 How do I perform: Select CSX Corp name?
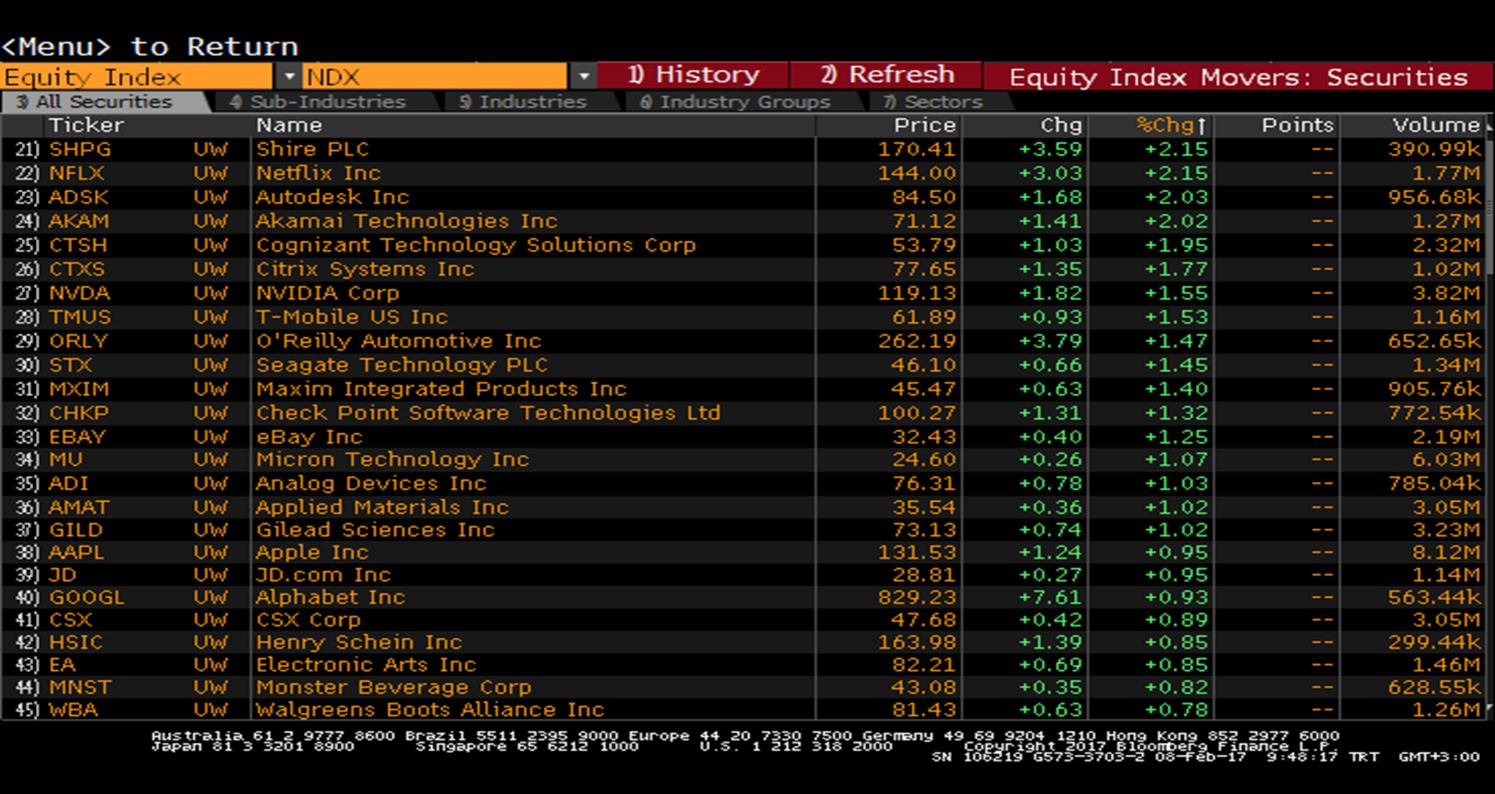click(307, 620)
